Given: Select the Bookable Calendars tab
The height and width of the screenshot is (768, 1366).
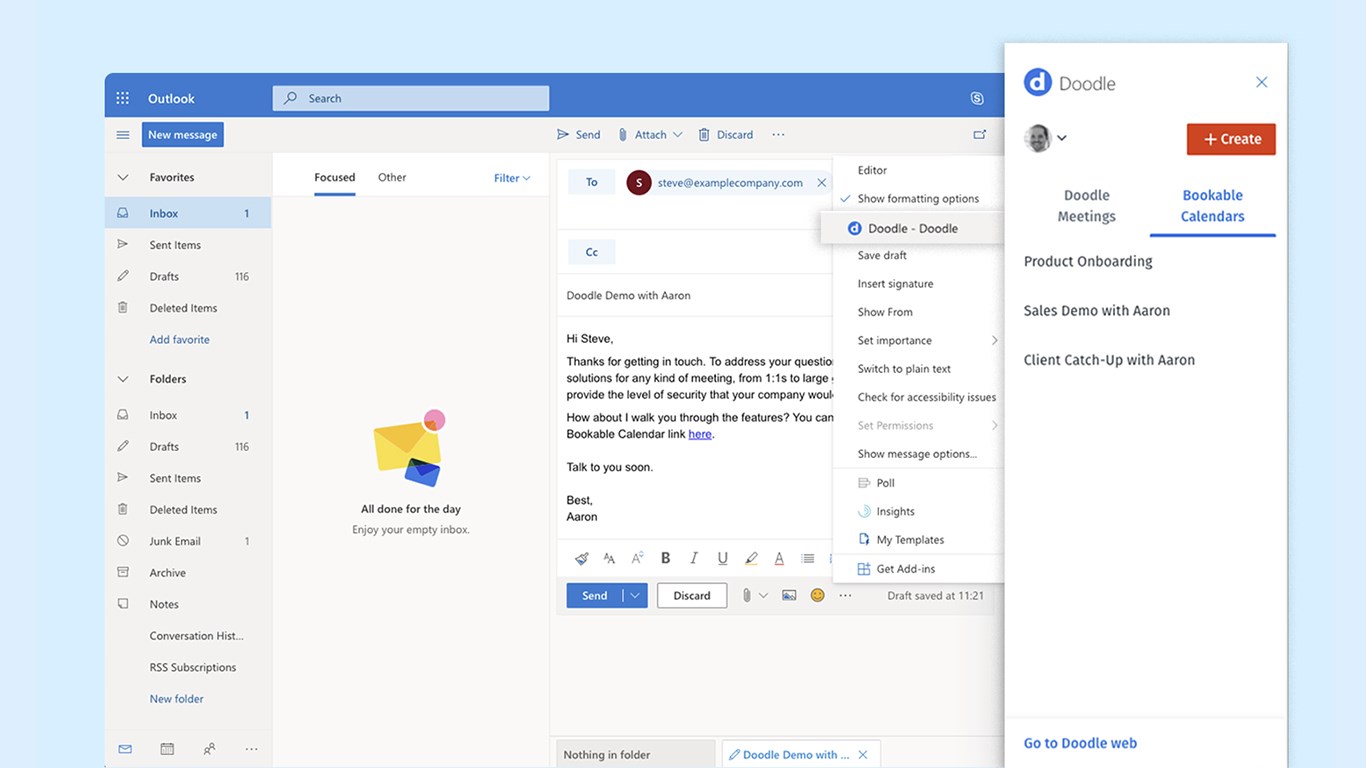Looking at the screenshot, I should click(x=1212, y=206).
